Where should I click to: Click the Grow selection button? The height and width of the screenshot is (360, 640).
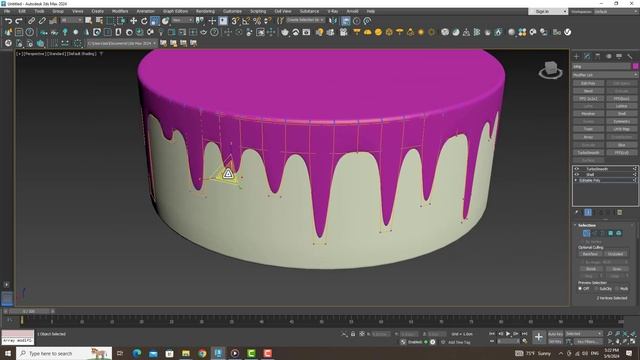click(x=616, y=269)
